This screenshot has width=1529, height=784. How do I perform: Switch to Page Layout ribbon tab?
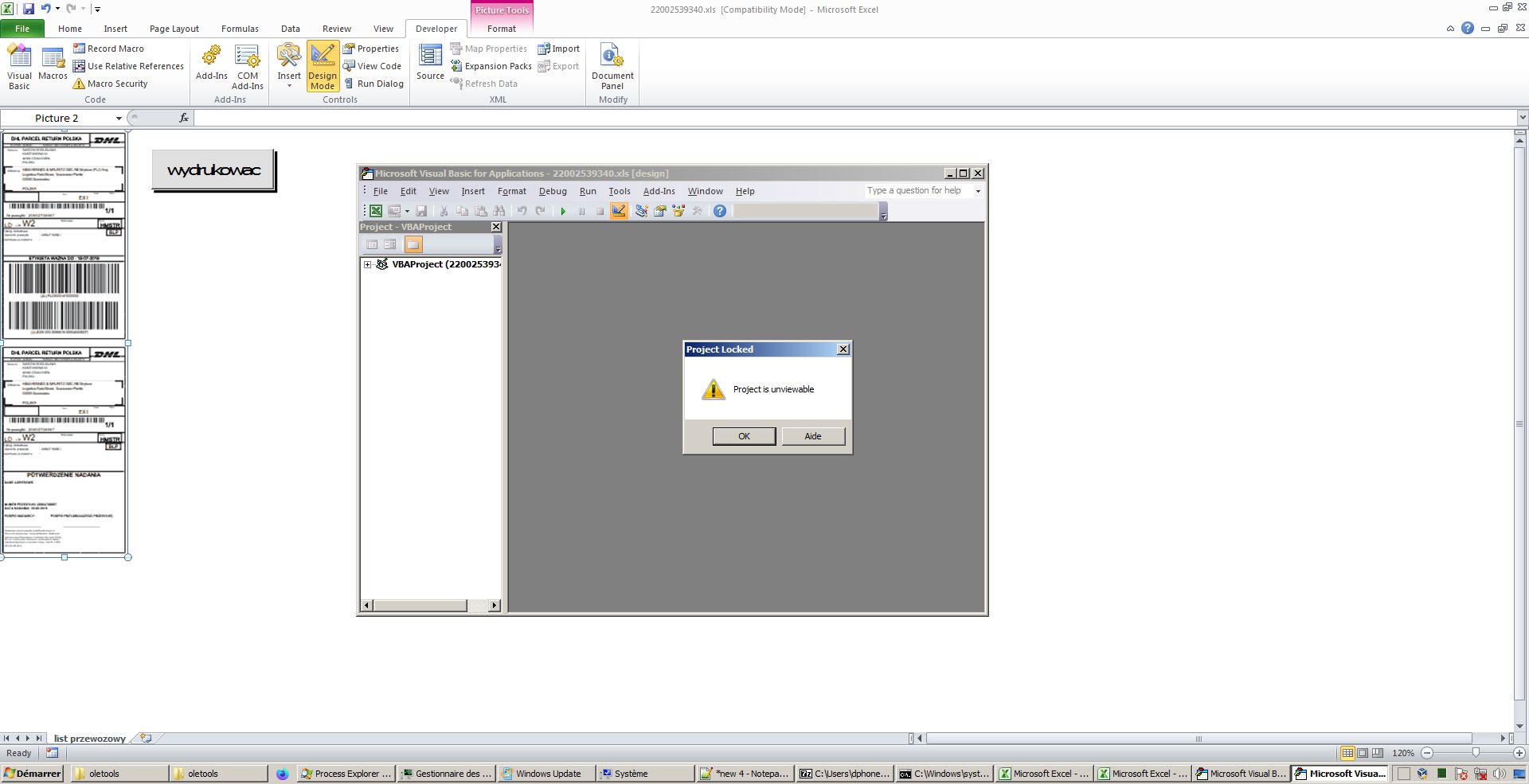(174, 29)
